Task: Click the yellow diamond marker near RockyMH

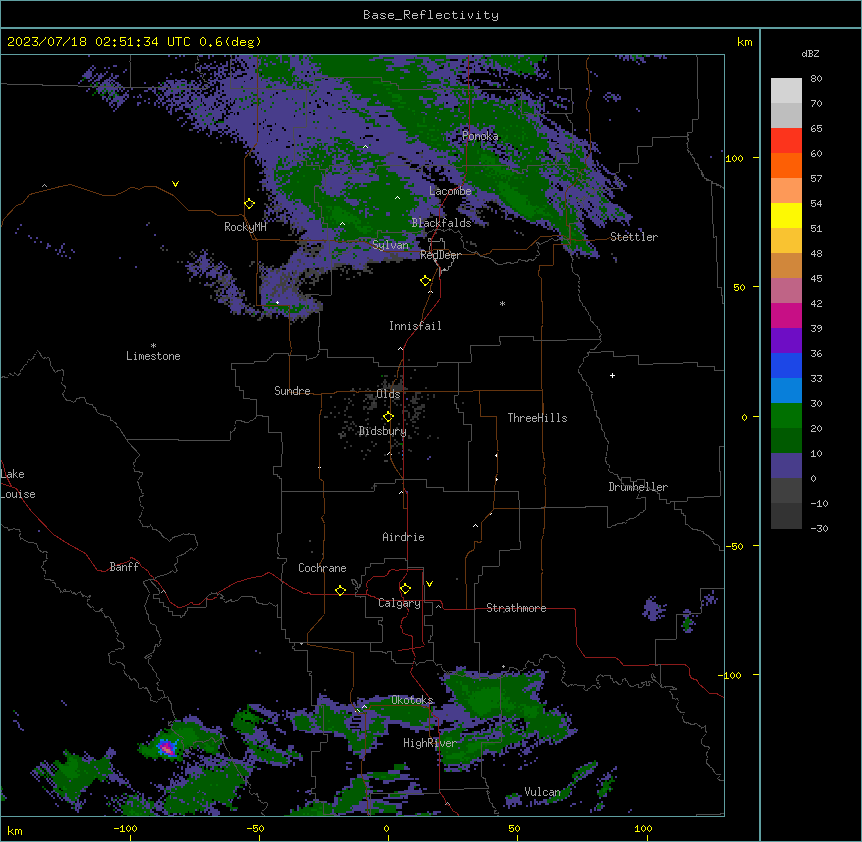Action: (x=249, y=203)
